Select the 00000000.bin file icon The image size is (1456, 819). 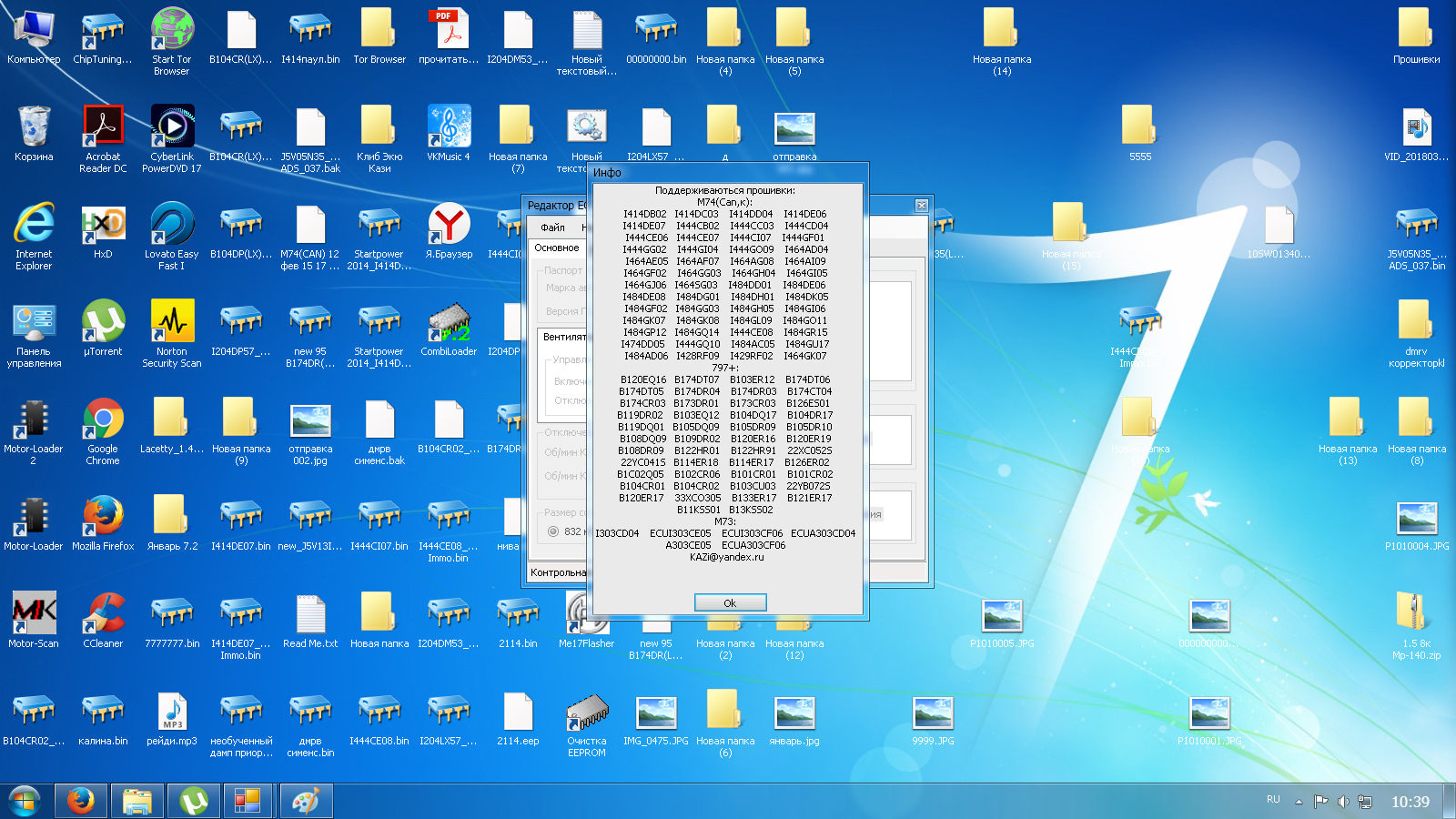(656, 37)
